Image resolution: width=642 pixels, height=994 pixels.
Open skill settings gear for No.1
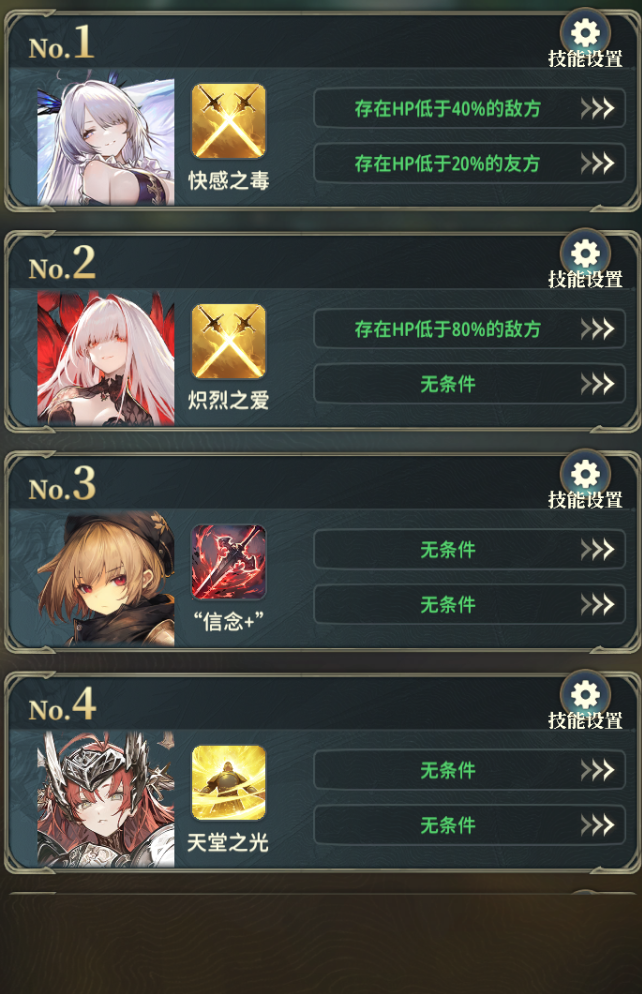(585, 33)
